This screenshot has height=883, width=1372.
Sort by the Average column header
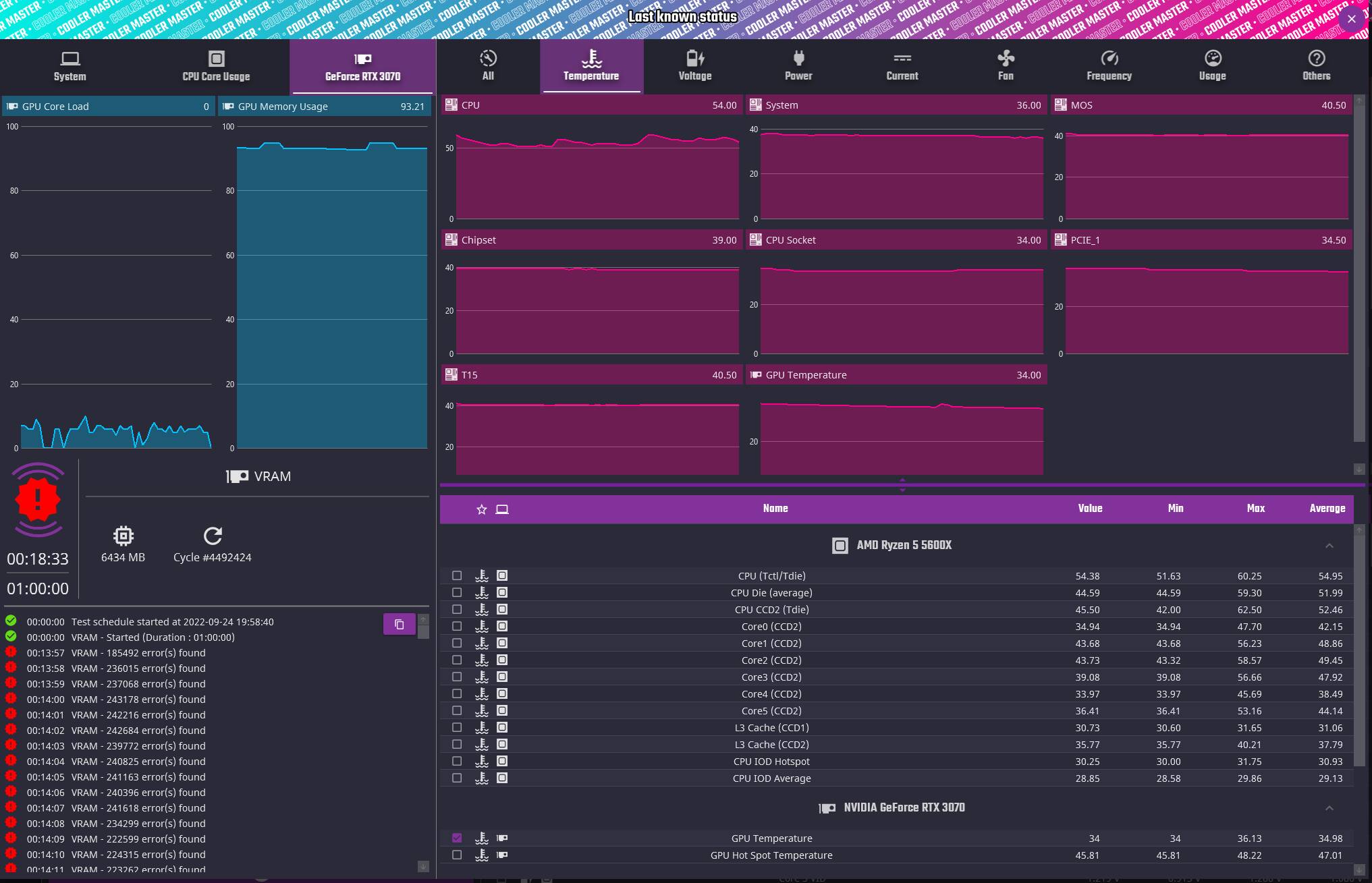tap(1327, 509)
